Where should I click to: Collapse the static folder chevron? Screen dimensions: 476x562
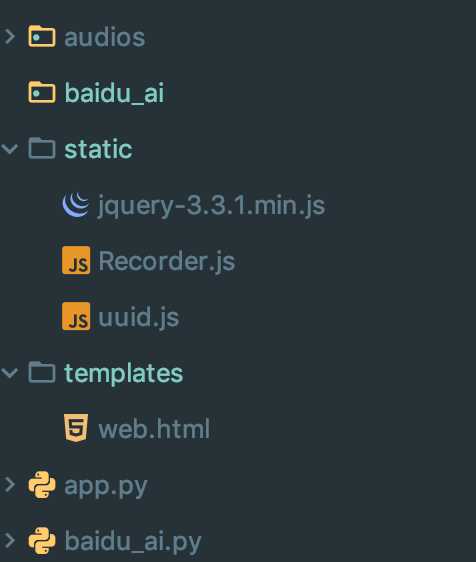(x=9, y=149)
